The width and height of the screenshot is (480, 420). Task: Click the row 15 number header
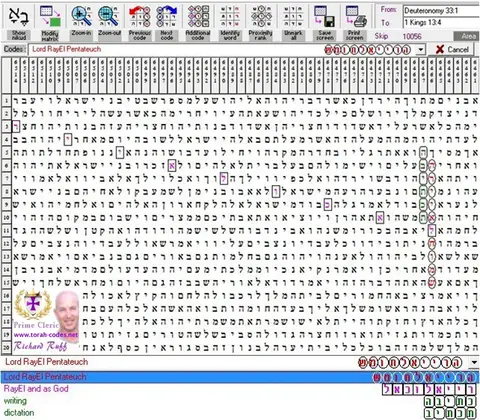pyautogui.click(x=6, y=283)
